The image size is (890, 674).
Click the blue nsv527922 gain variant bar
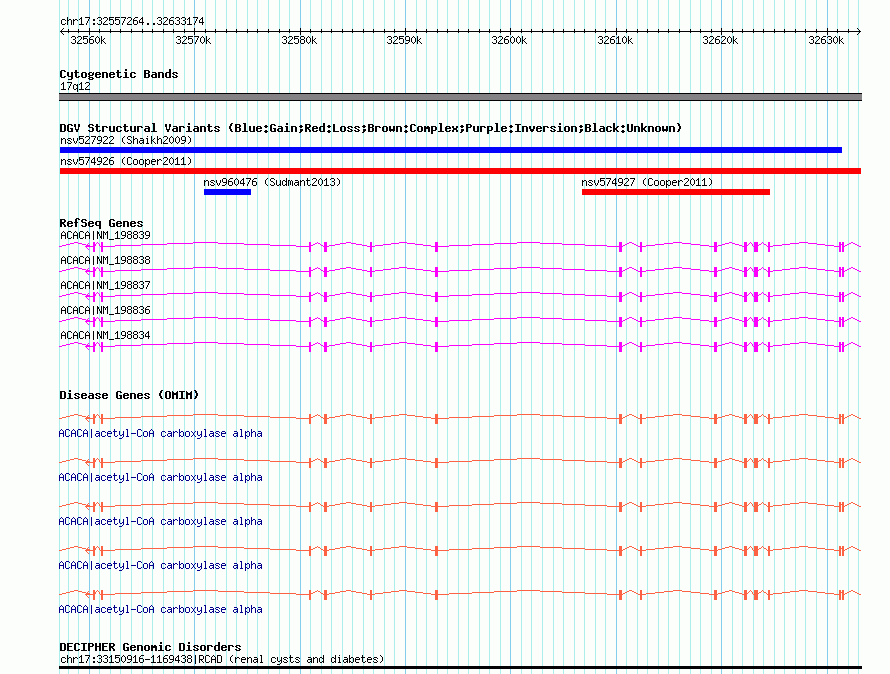click(451, 150)
